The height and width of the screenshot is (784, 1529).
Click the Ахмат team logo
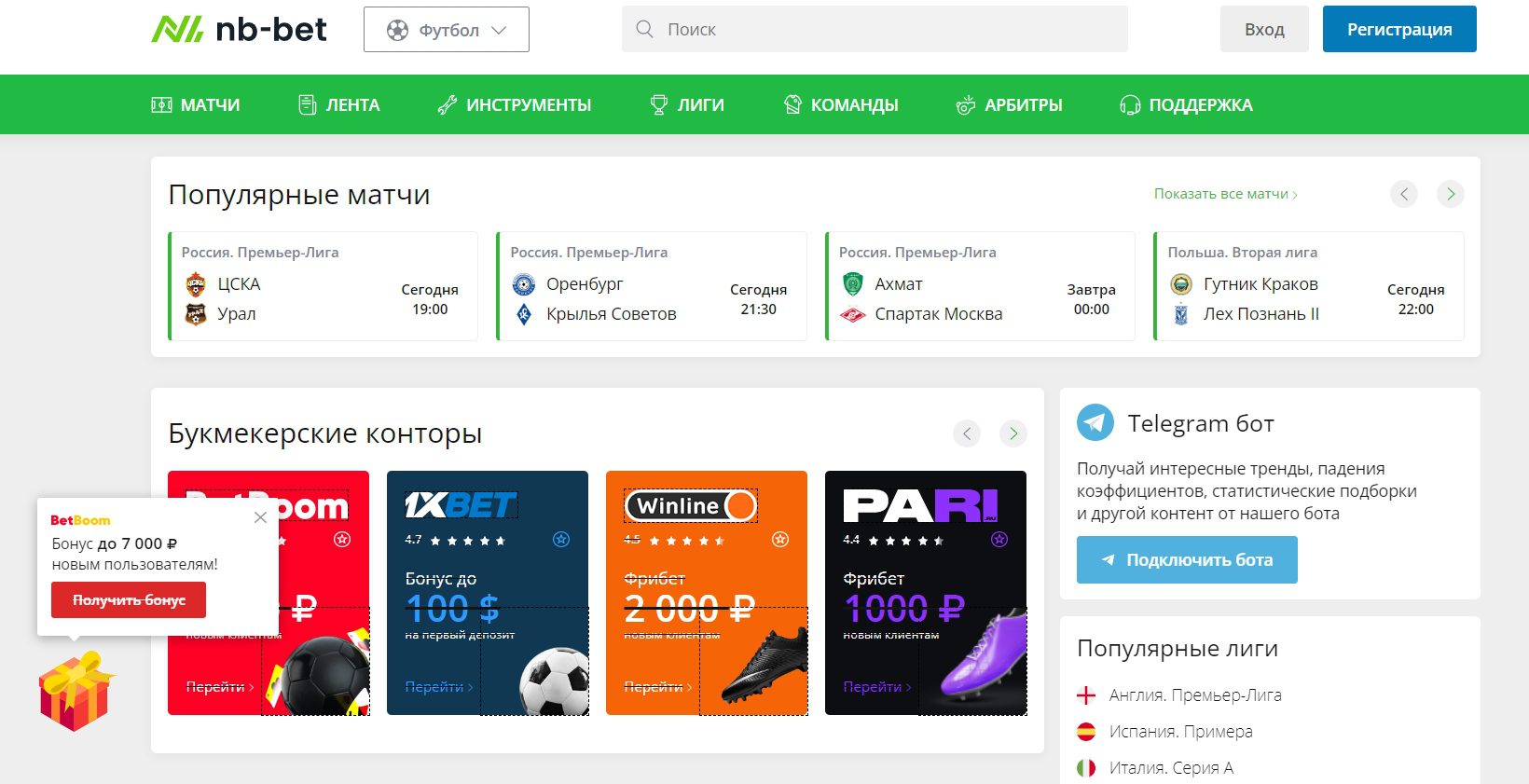point(853,284)
